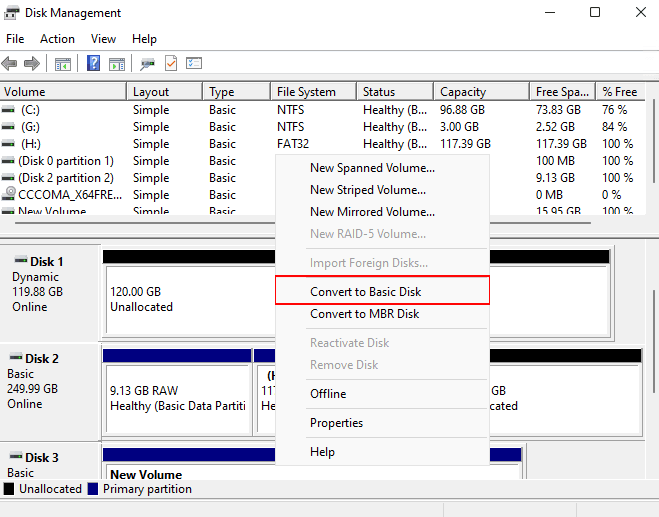Choose New Spanned Volume from context menu
Screen dimensions: 659x517
[372, 168]
